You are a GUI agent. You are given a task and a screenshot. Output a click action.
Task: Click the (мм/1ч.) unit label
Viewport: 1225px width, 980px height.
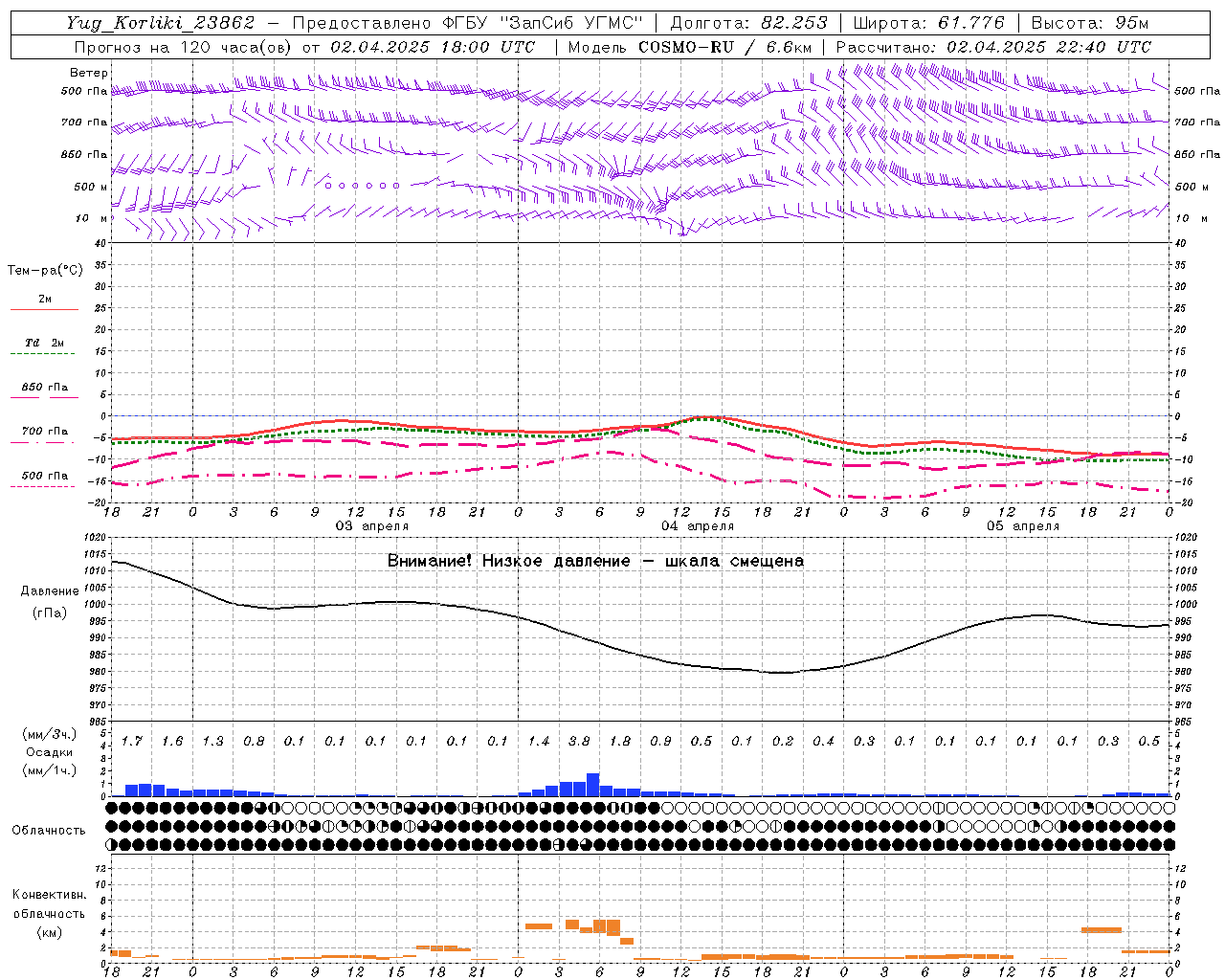[50, 770]
